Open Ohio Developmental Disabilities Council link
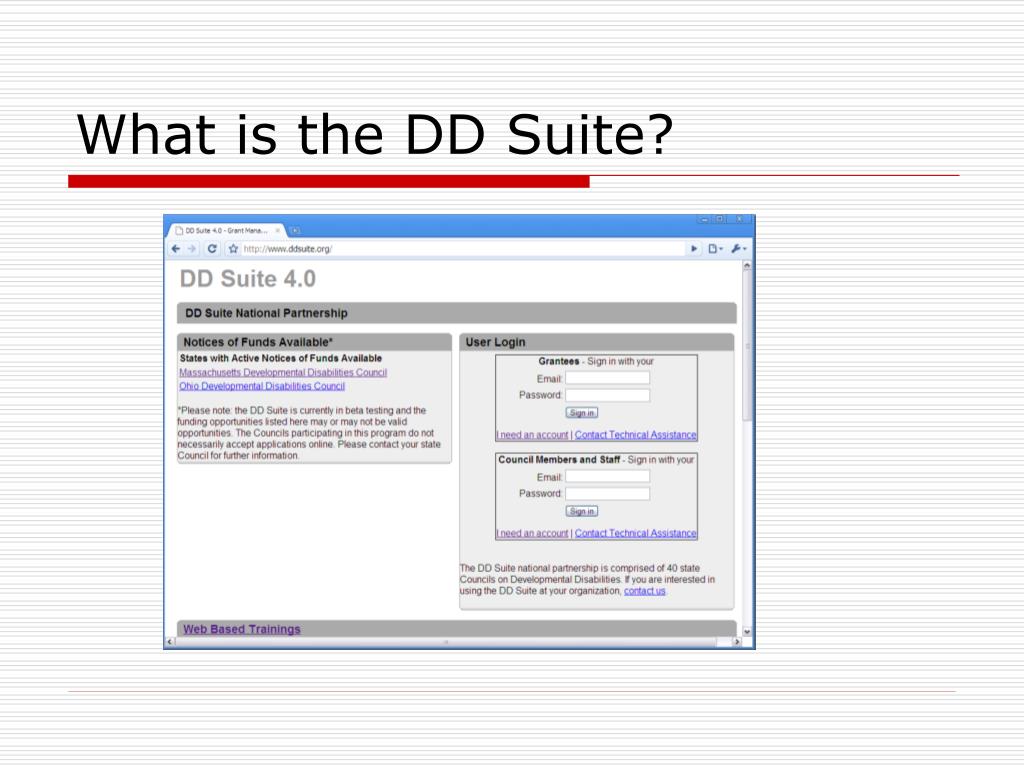The width and height of the screenshot is (1024, 768). [x=262, y=386]
